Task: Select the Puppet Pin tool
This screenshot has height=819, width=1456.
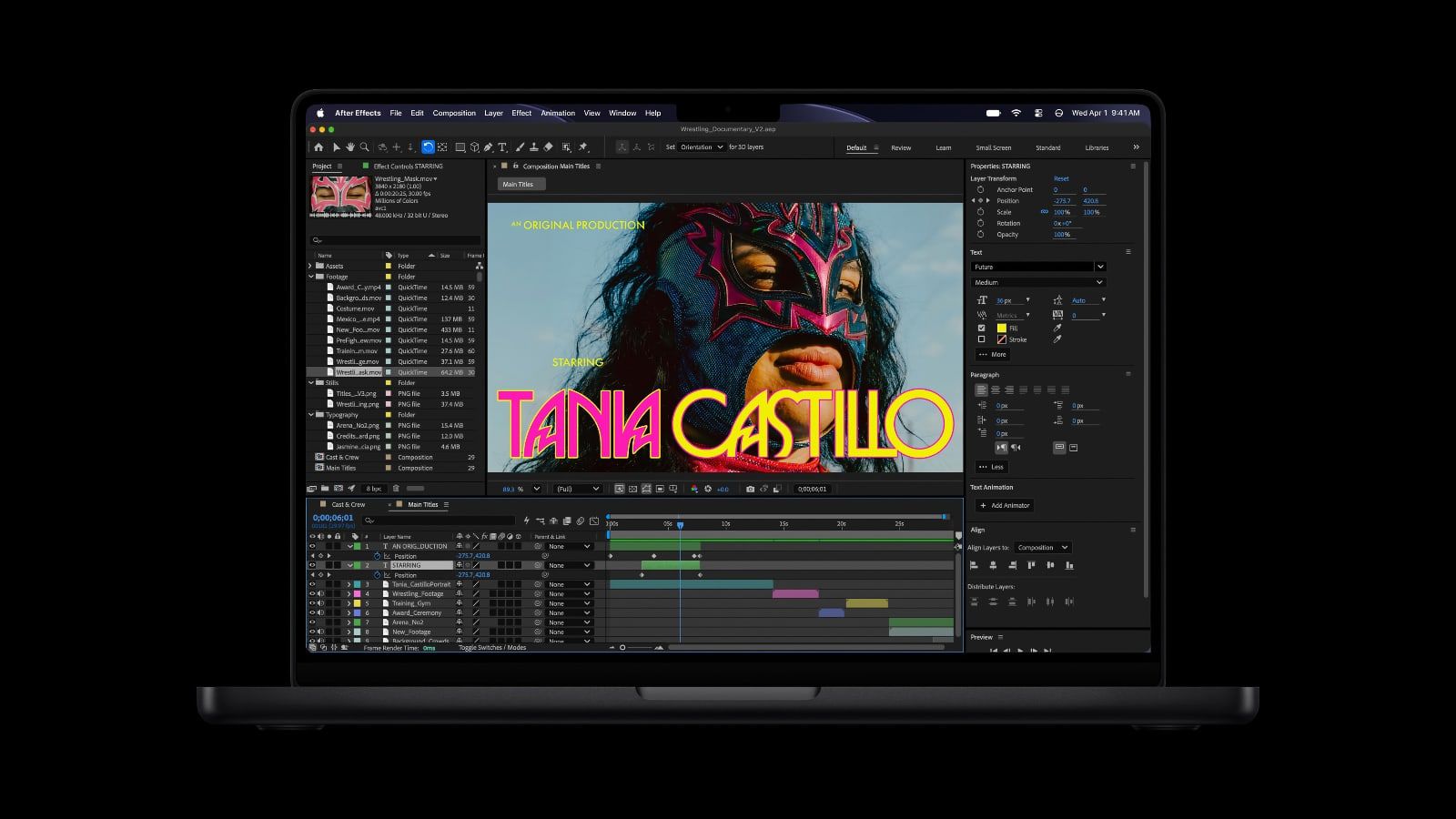Action: click(x=583, y=147)
